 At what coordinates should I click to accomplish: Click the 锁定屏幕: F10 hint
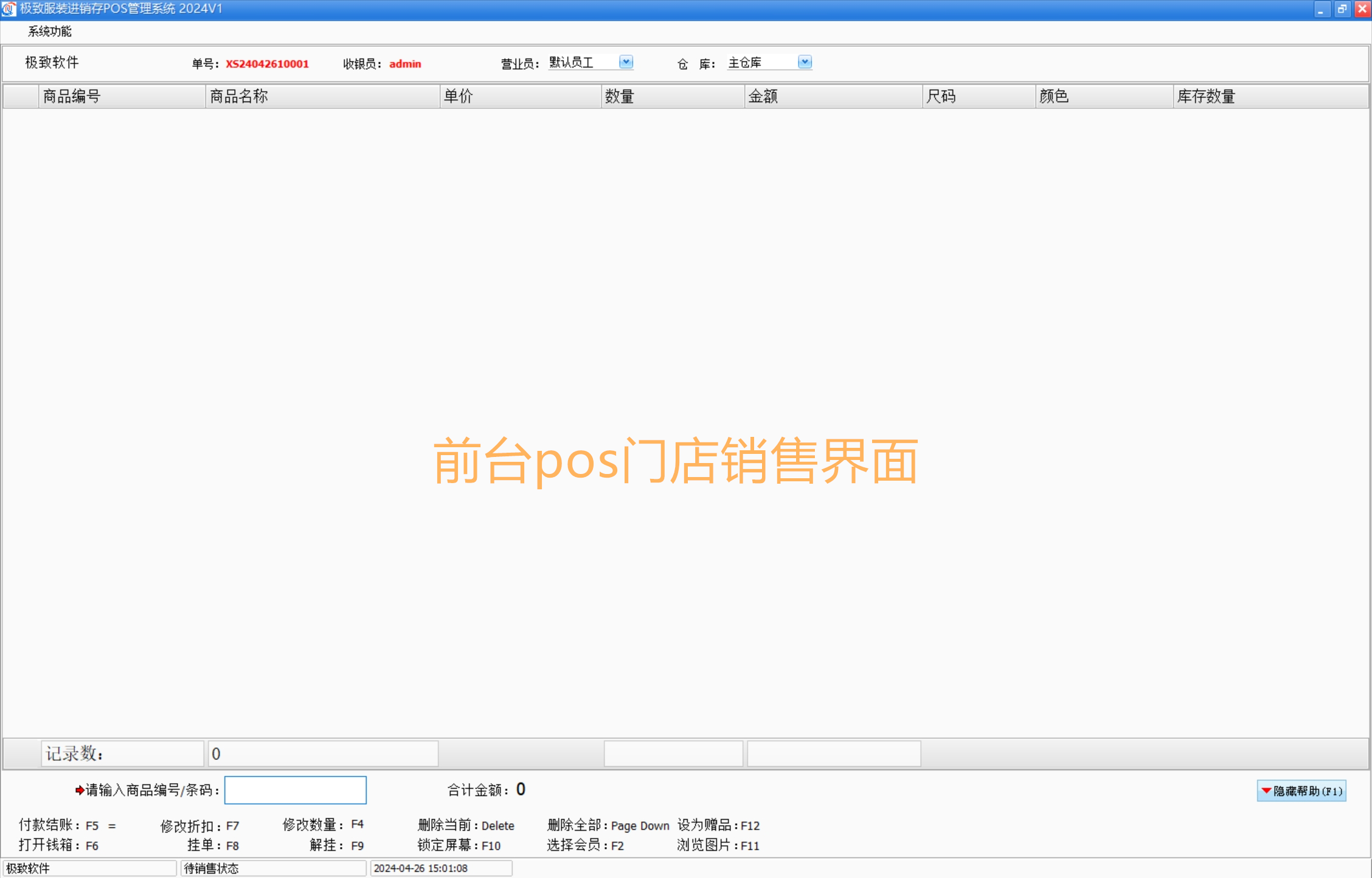point(459,845)
